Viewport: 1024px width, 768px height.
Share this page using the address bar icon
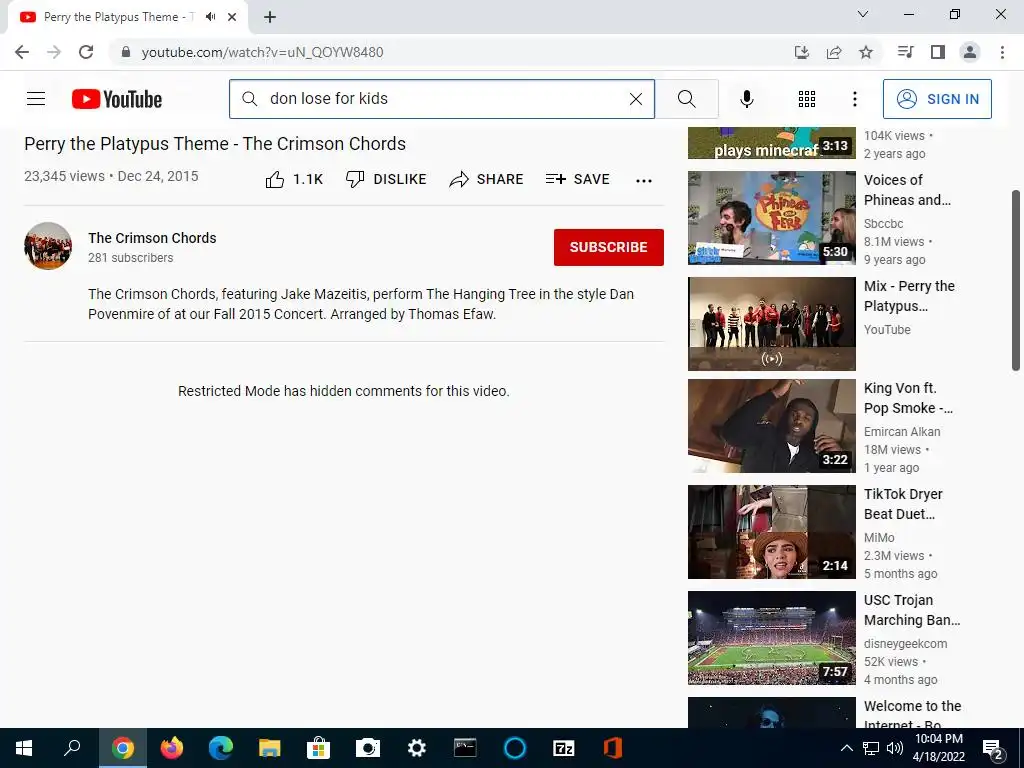coord(834,52)
